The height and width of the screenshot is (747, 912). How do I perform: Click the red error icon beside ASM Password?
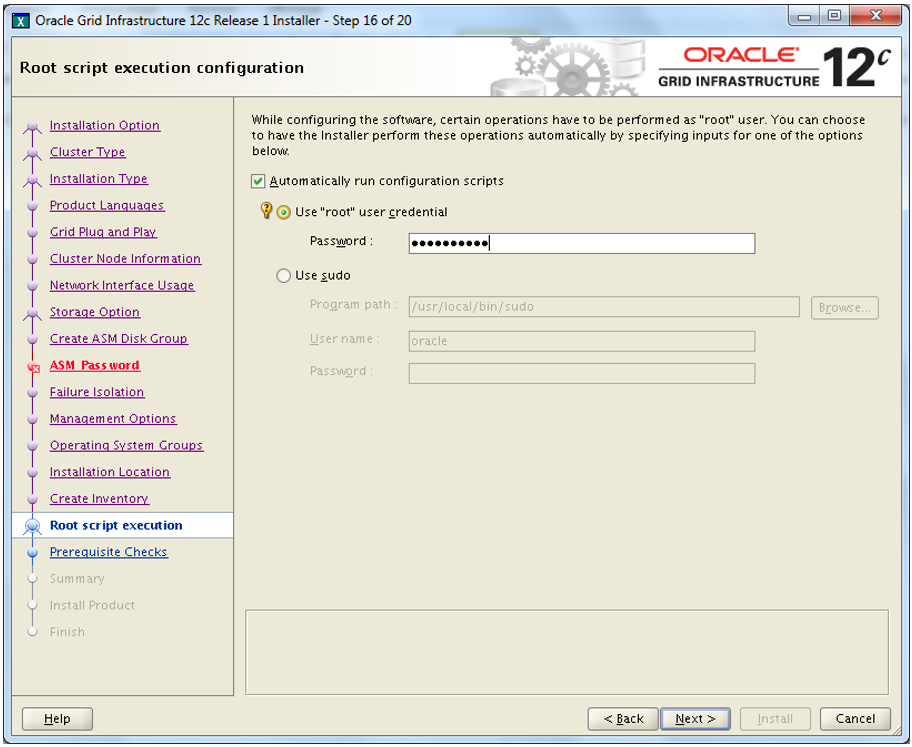tap(34, 367)
